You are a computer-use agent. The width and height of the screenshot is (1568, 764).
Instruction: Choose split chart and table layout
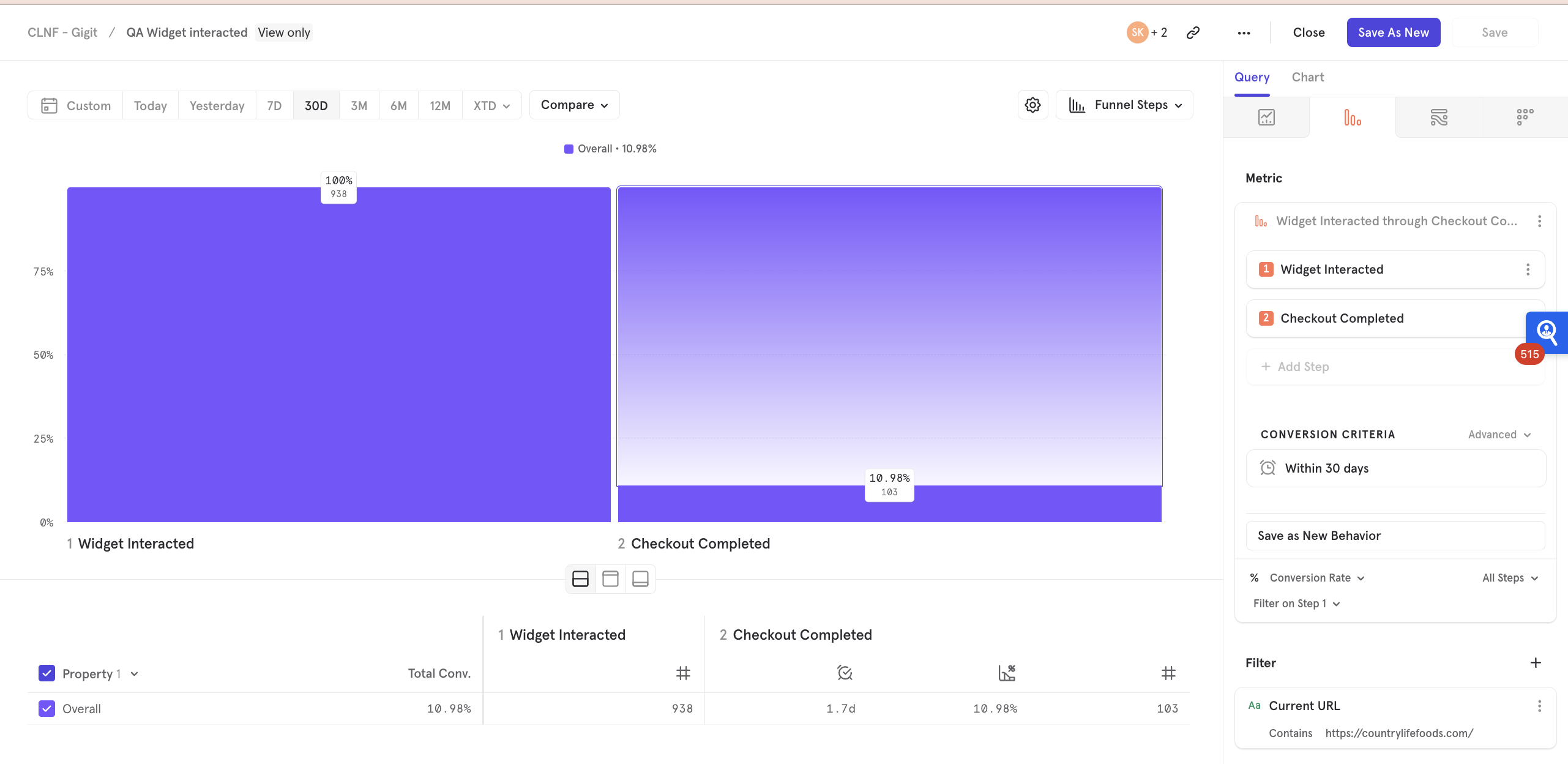point(580,579)
